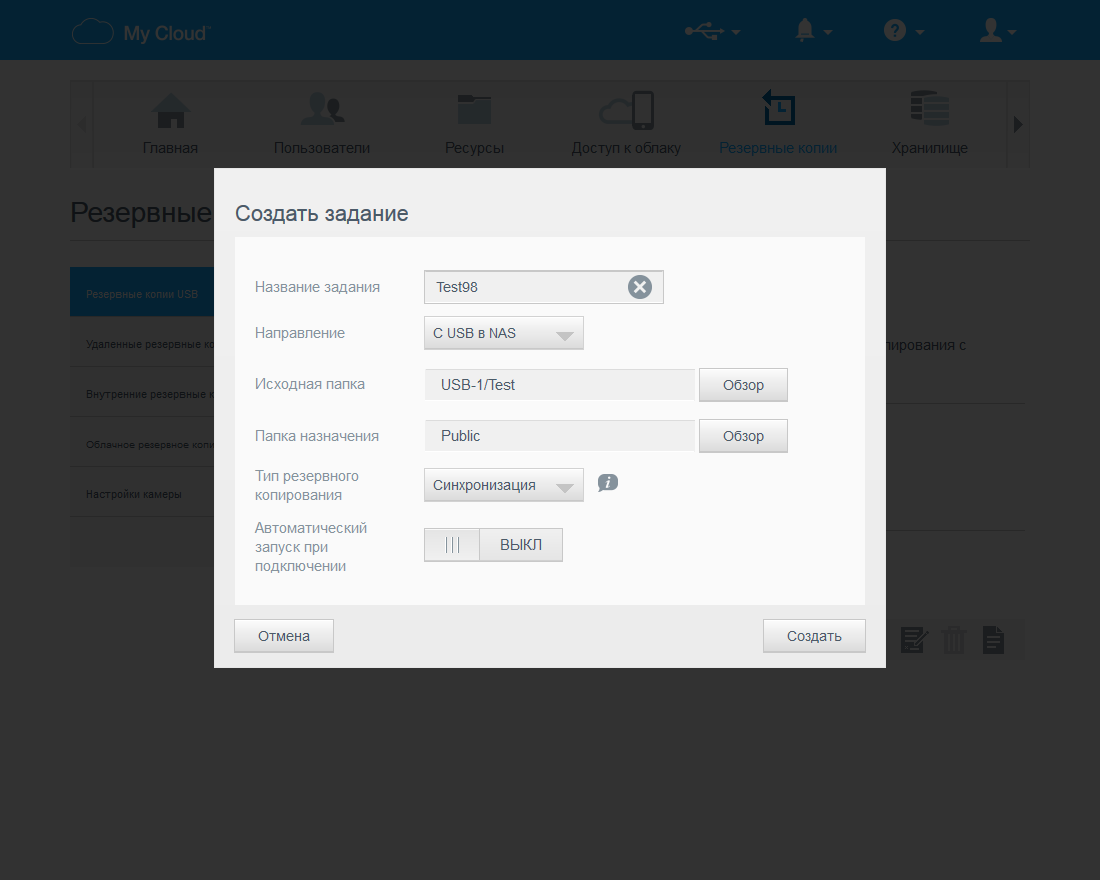Browse for source folder with Обзор
Screen dimensions: 1100x880
(743, 385)
